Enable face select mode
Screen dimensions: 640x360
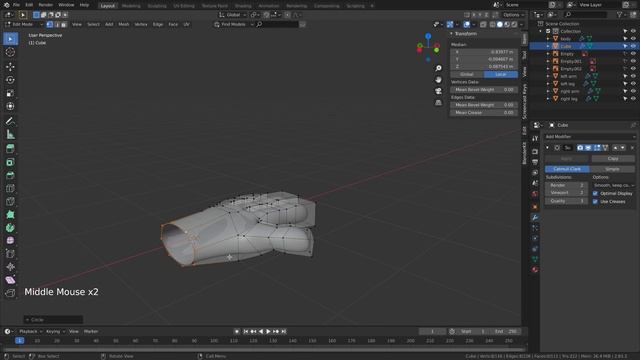[64, 24]
